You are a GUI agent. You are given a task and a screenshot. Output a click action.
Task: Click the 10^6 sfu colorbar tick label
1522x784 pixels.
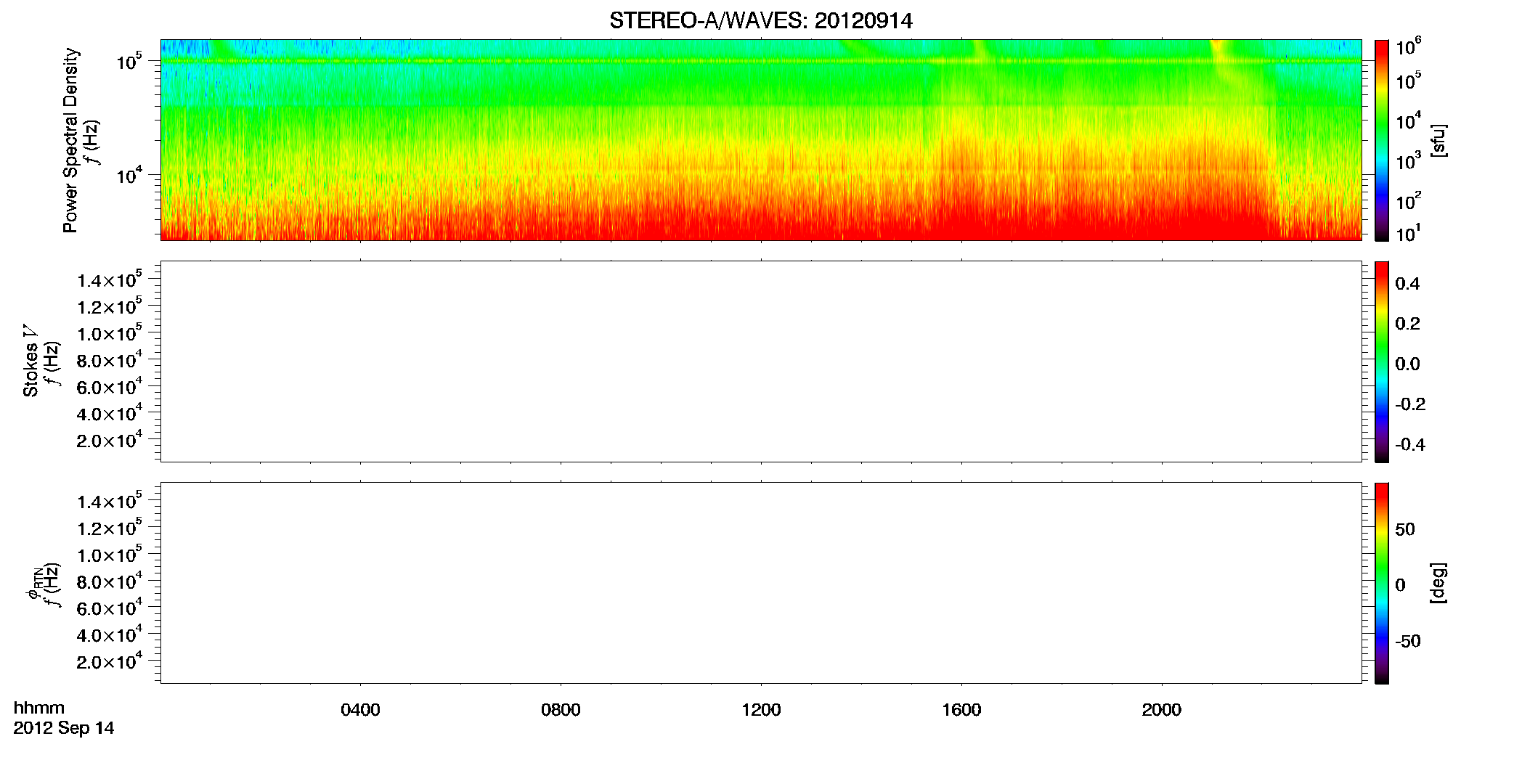point(1409,46)
